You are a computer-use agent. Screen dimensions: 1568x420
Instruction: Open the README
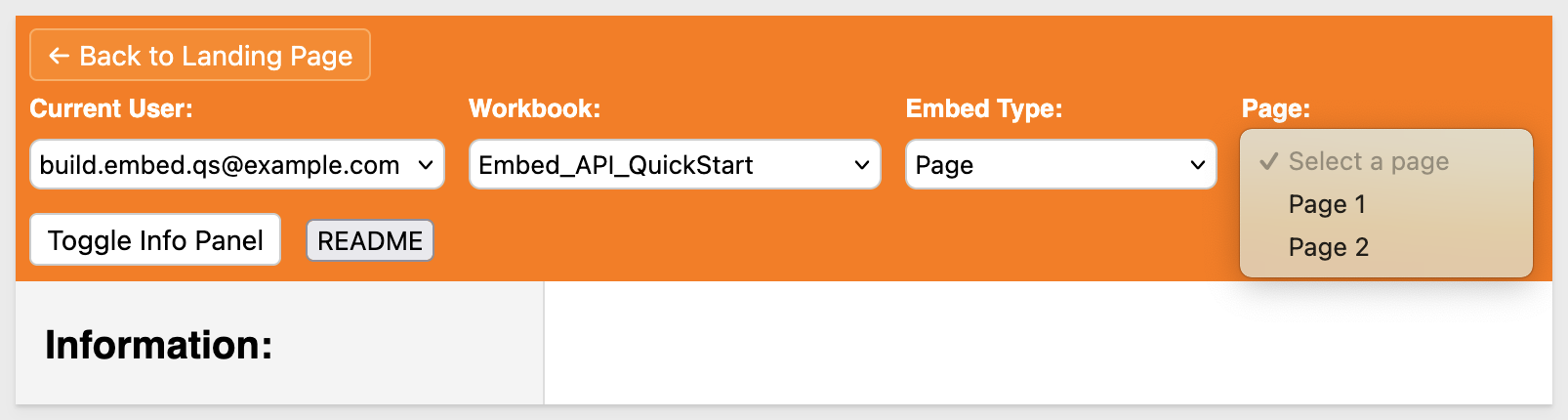click(x=370, y=241)
